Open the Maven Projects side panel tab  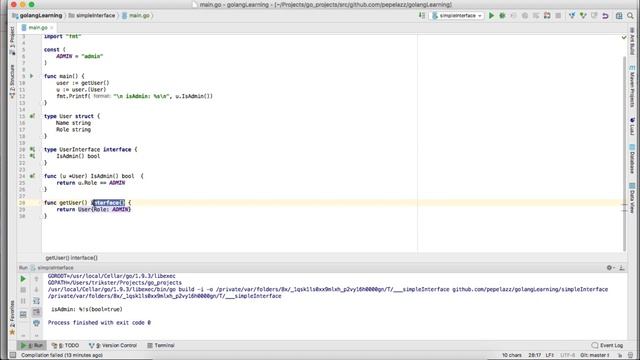point(632,87)
